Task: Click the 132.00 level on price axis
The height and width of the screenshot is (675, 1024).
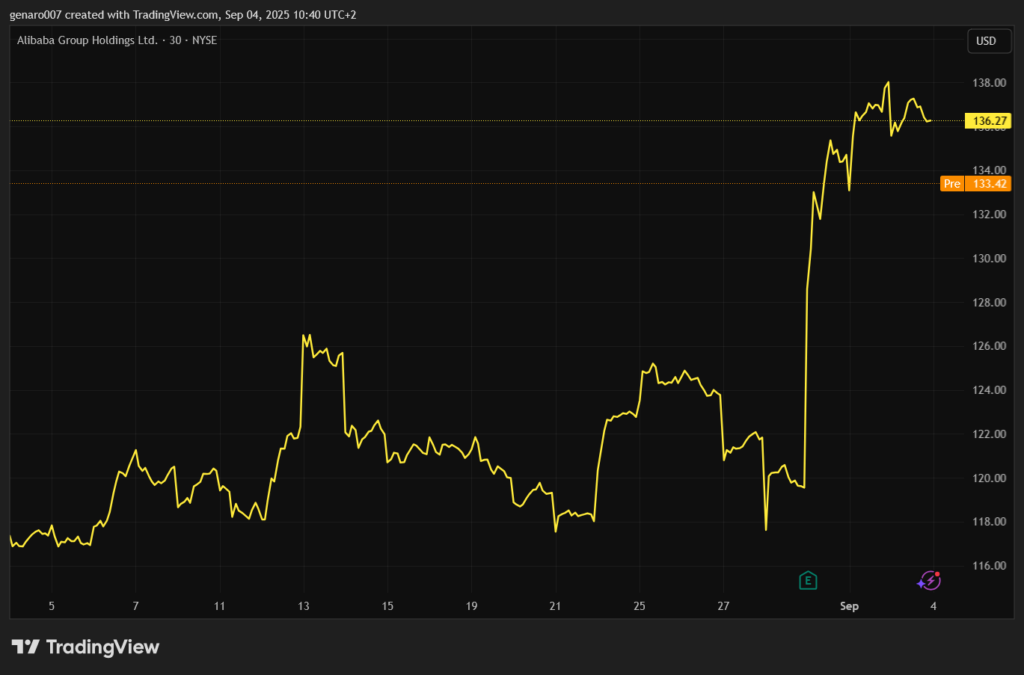Action: click(988, 214)
